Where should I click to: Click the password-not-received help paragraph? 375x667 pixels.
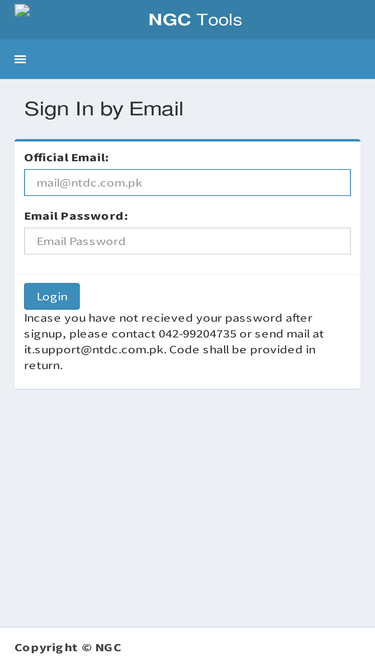pyautogui.click(x=174, y=342)
